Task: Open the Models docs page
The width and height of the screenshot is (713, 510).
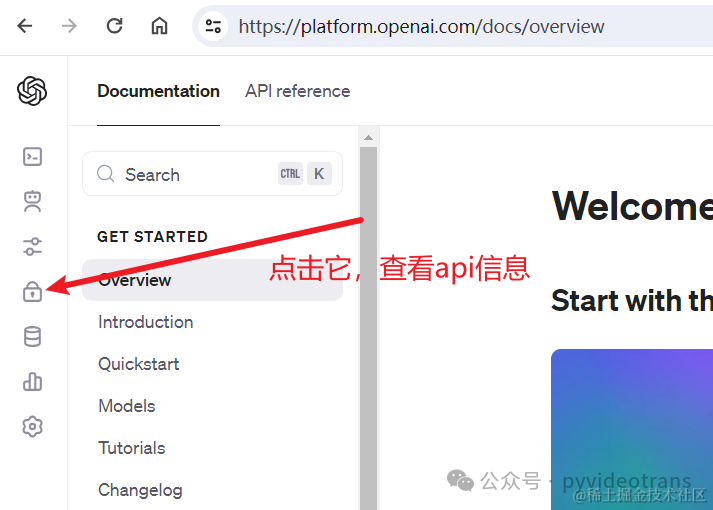Action: tap(127, 406)
